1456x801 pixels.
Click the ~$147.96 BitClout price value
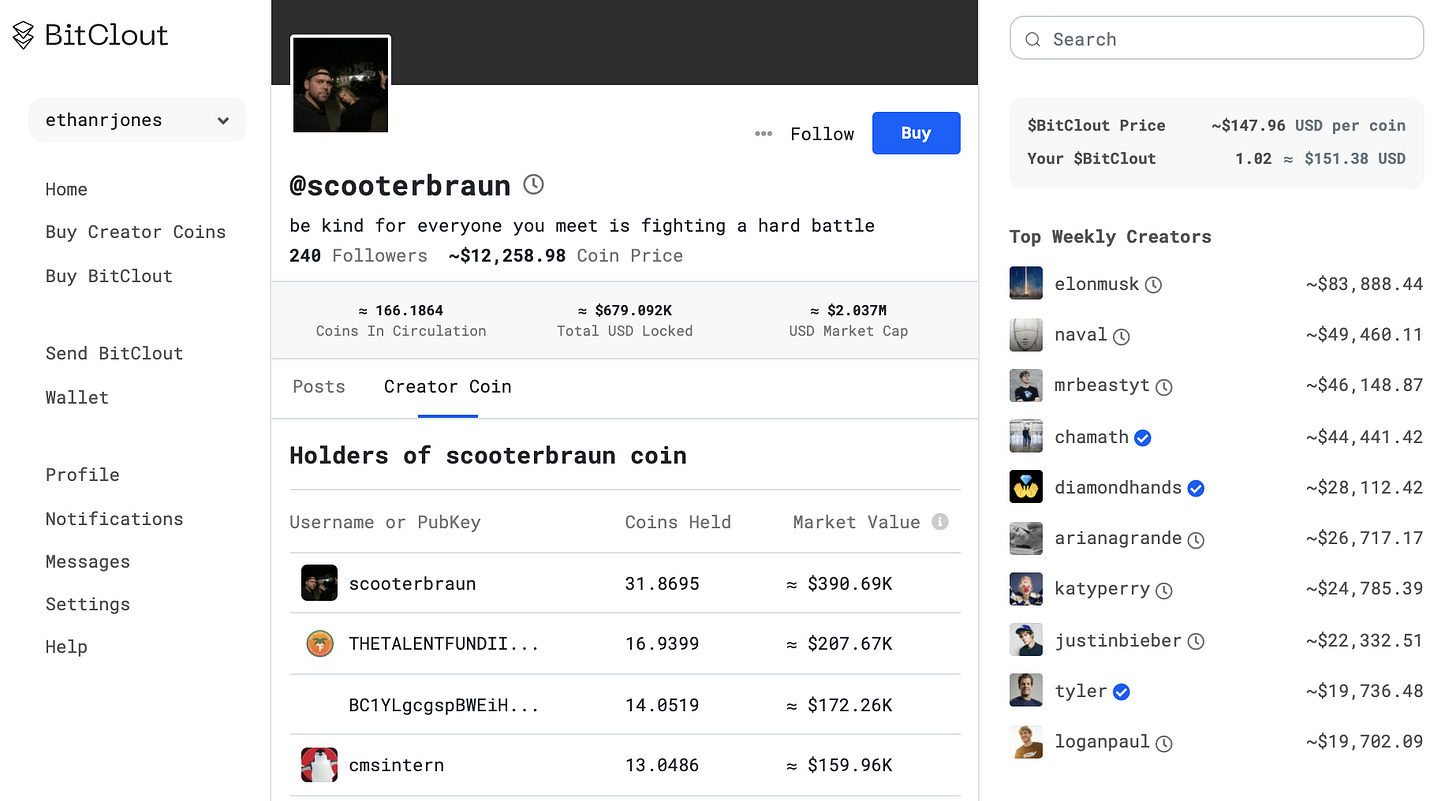(1248, 126)
